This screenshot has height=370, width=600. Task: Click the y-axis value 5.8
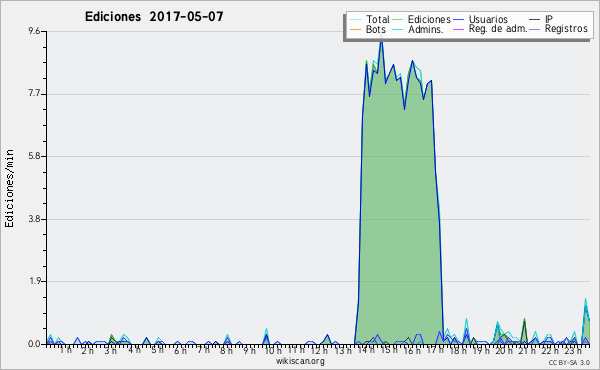tap(34, 156)
